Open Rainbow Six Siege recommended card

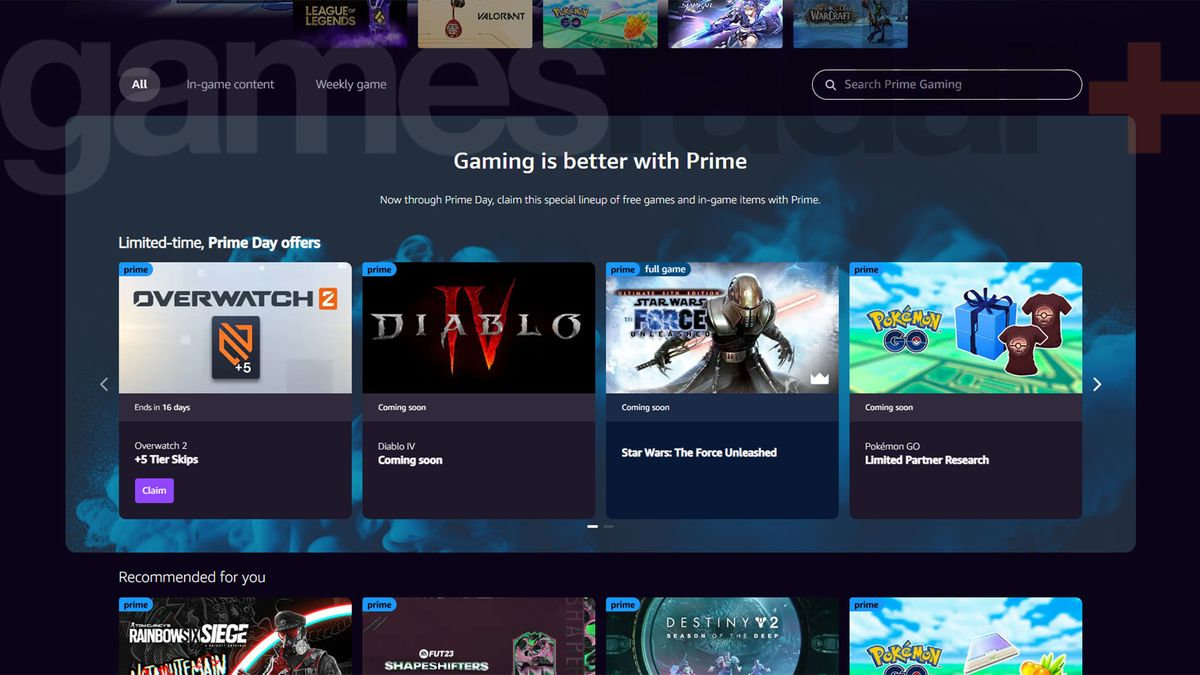(x=235, y=636)
